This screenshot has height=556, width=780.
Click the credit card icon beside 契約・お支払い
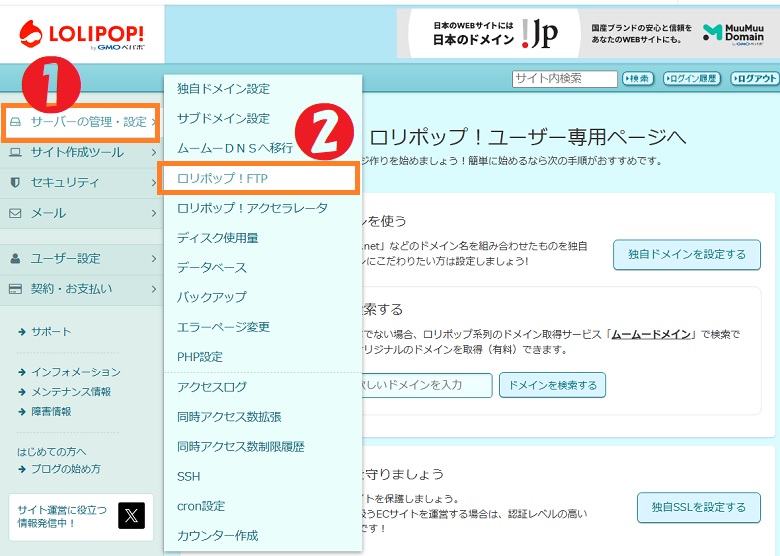[15, 289]
